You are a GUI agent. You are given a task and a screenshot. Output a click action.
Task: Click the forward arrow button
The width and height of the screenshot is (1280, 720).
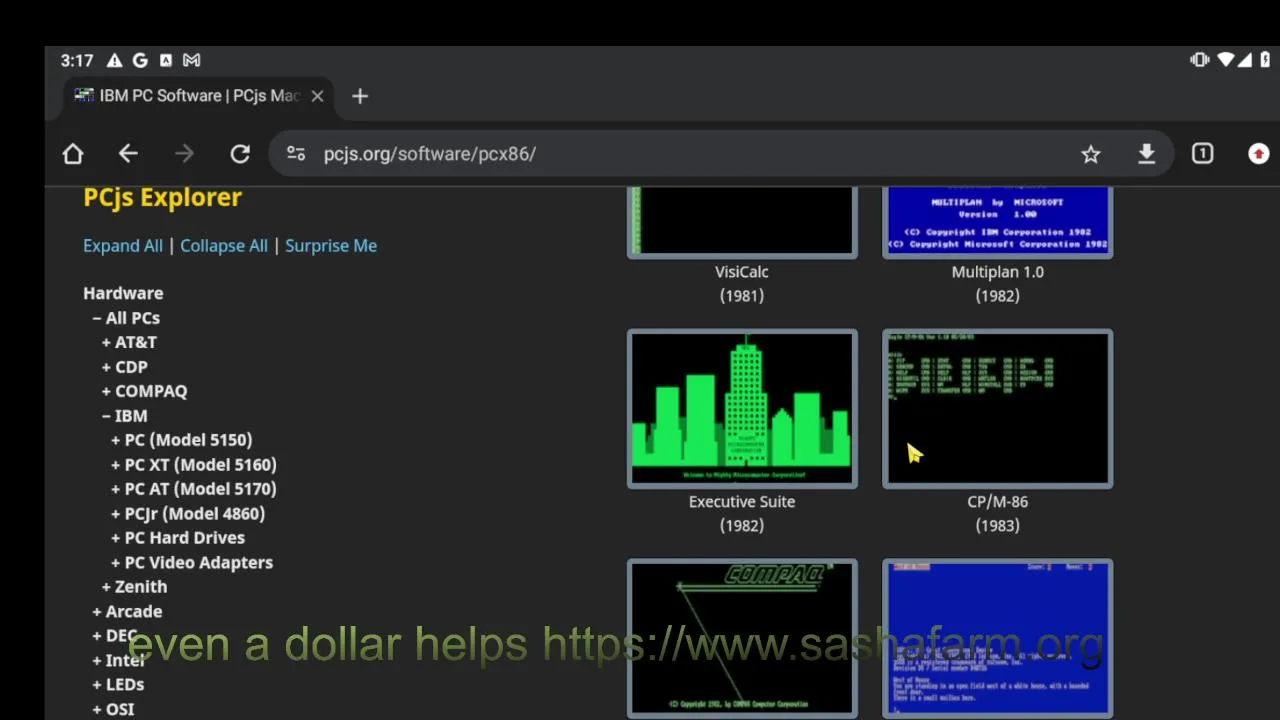click(x=184, y=154)
